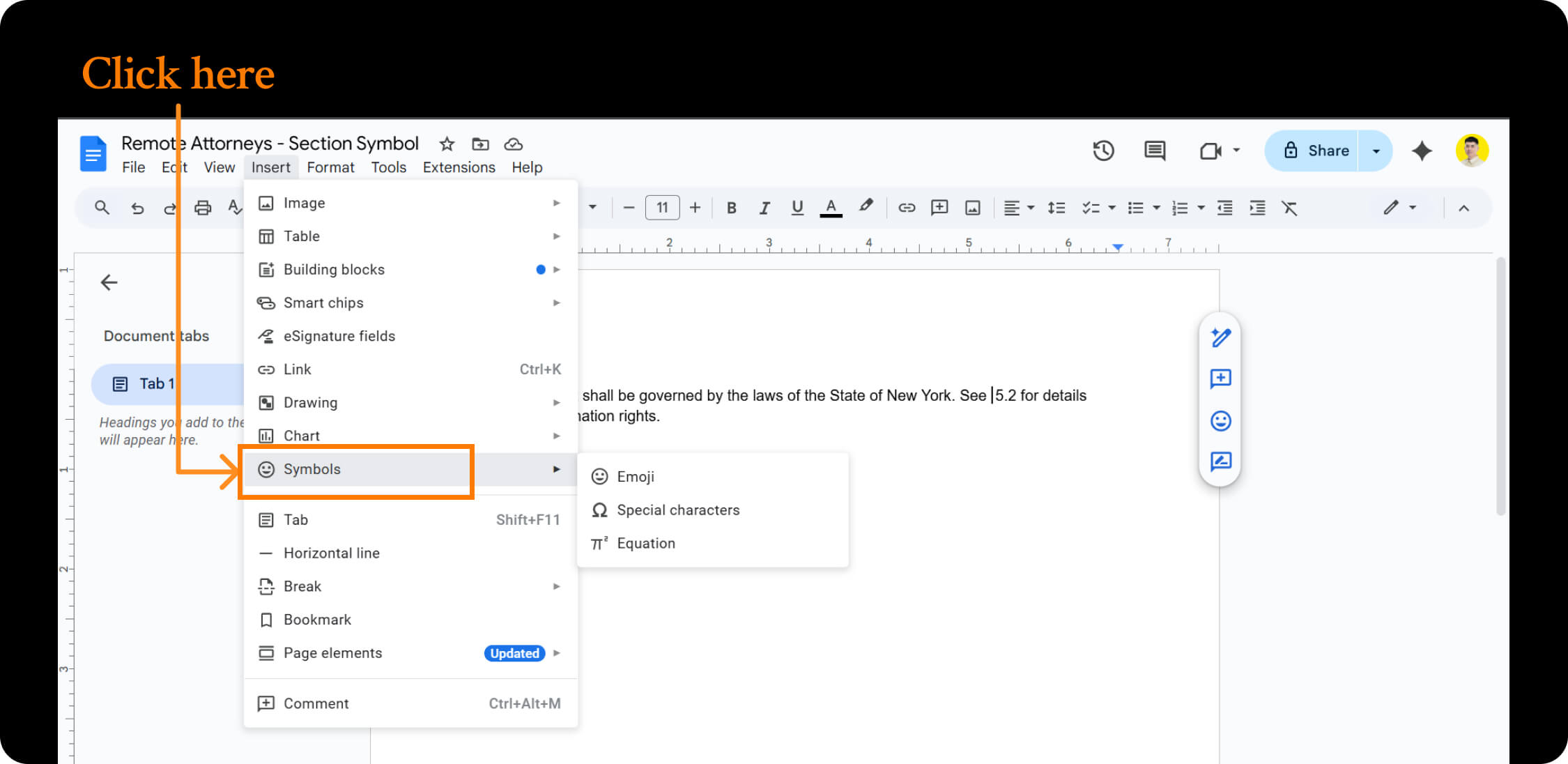This screenshot has width=1568, height=764.
Task: Open the File menu
Action: pos(133,167)
